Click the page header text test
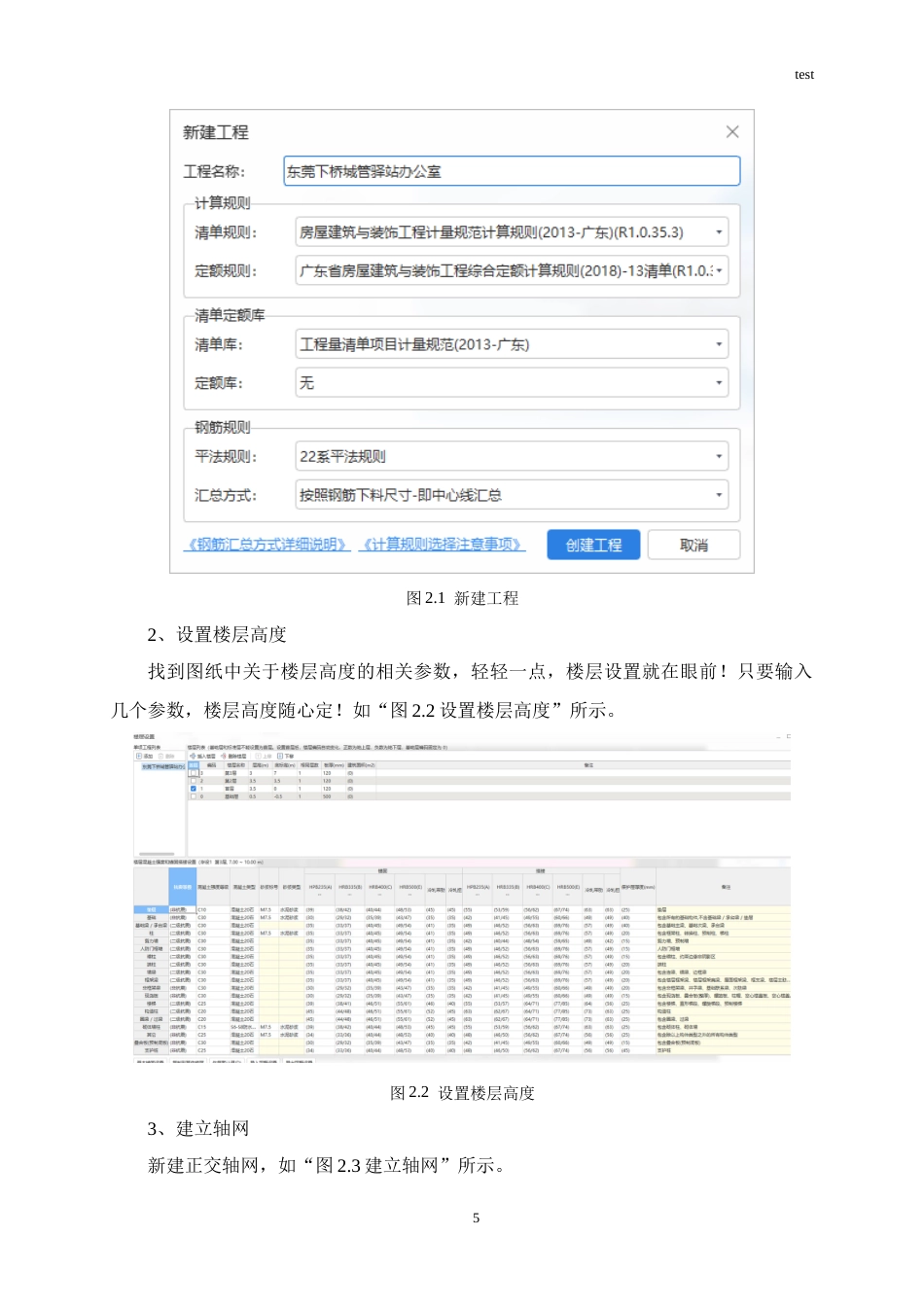The image size is (924, 1307). [x=804, y=75]
